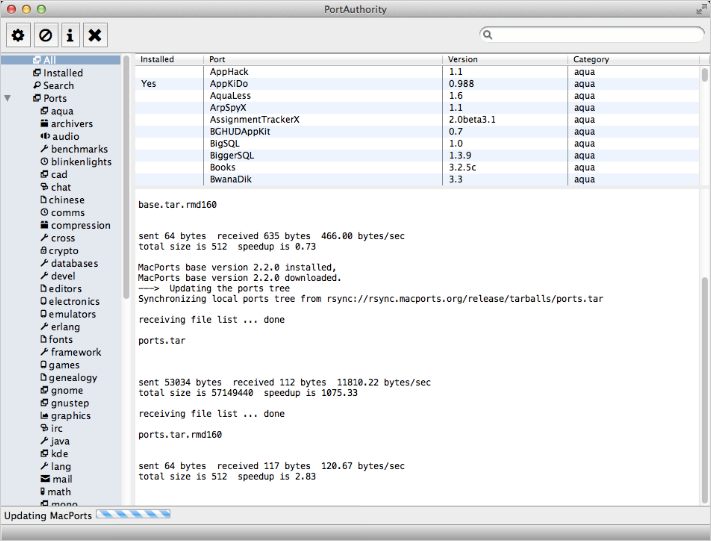
Task: Select the emulators category
Action: coord(68,314)
